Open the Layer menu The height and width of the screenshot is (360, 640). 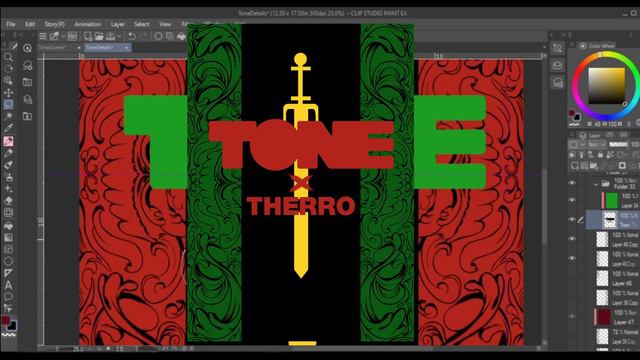coord(118,24)
